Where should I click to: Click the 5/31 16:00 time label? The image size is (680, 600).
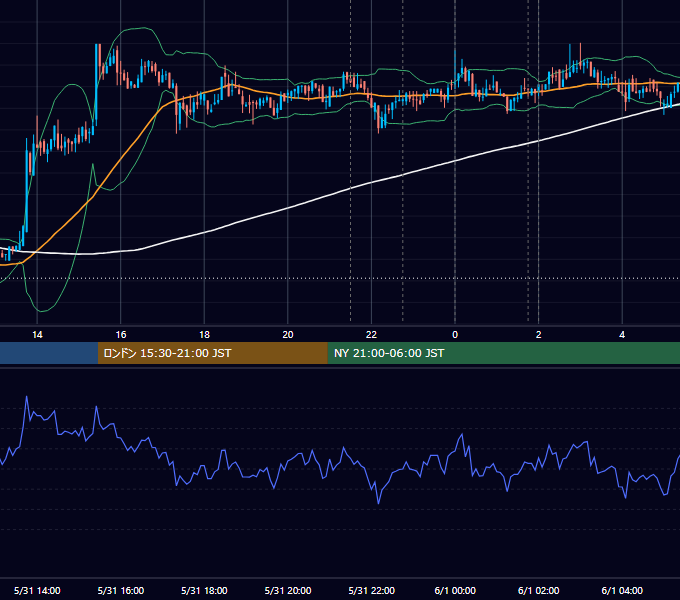pyautogui.click(x=121, y=590)
